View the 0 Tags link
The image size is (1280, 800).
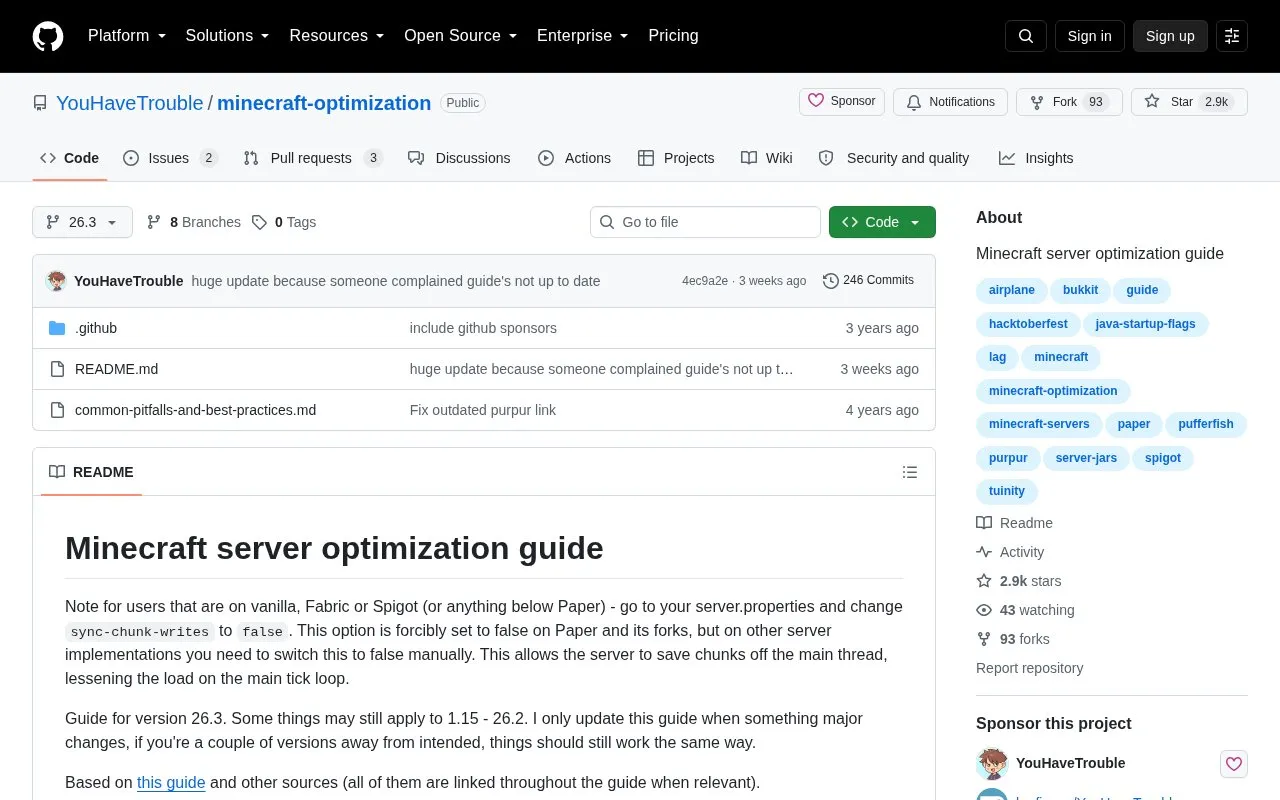pyautogui.click(x=284, y=222)
